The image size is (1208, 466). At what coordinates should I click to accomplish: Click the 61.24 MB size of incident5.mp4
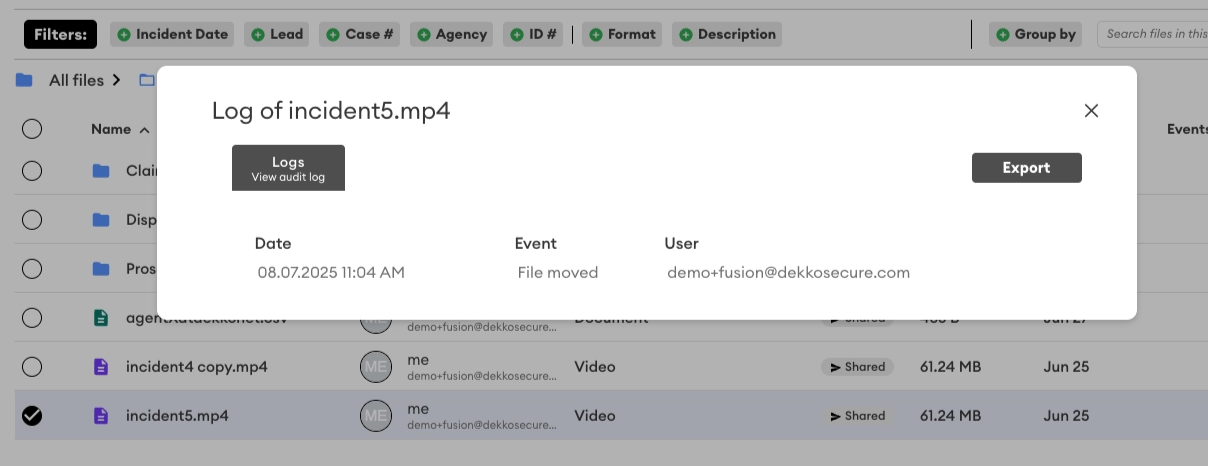[x=950, y=416]
